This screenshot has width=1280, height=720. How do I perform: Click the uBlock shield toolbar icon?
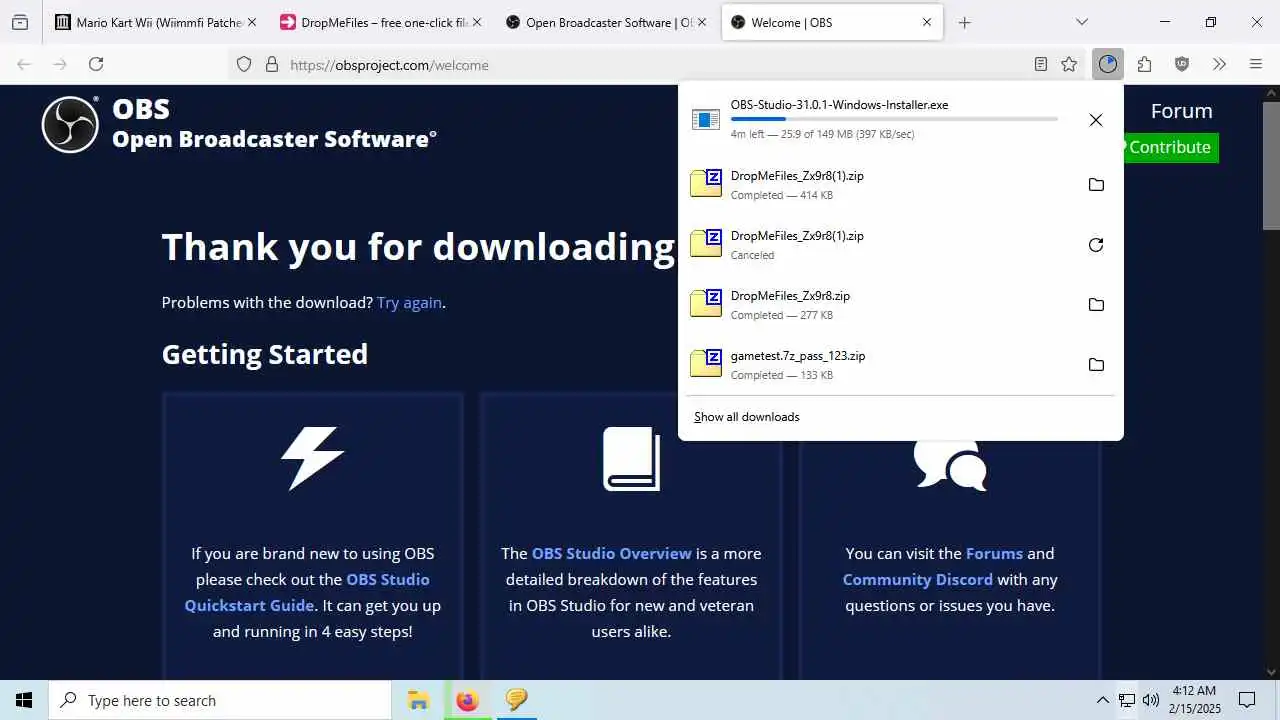pyautogui.click(x=1182, y=64)
